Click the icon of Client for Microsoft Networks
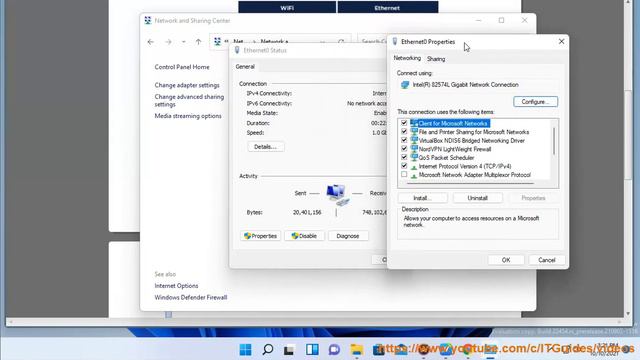Screen dimensions: 640x360 414,123
